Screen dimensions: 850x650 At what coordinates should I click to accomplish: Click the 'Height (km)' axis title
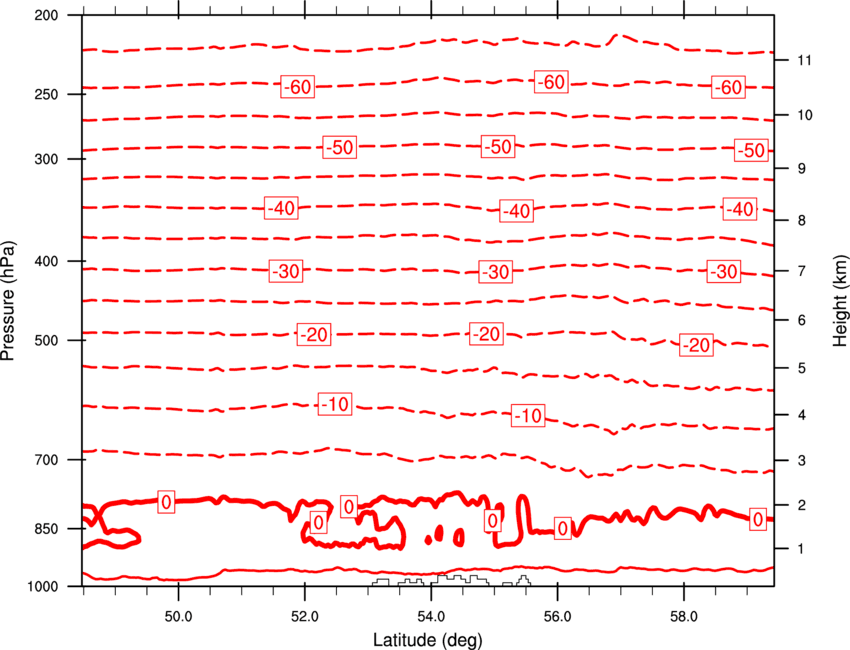(840, 301)
